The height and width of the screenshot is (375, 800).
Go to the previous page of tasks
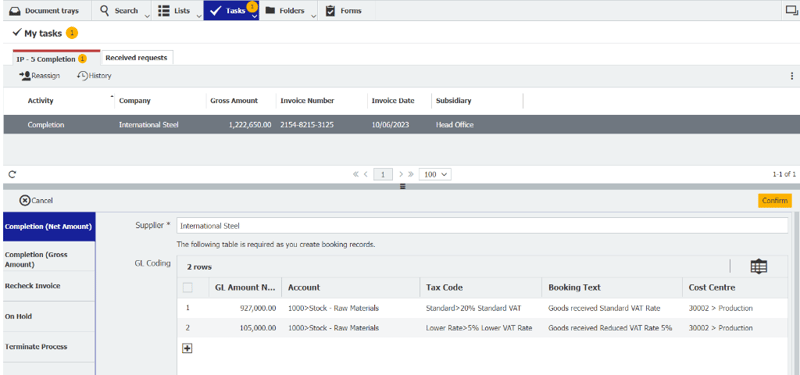coord(366,174)
